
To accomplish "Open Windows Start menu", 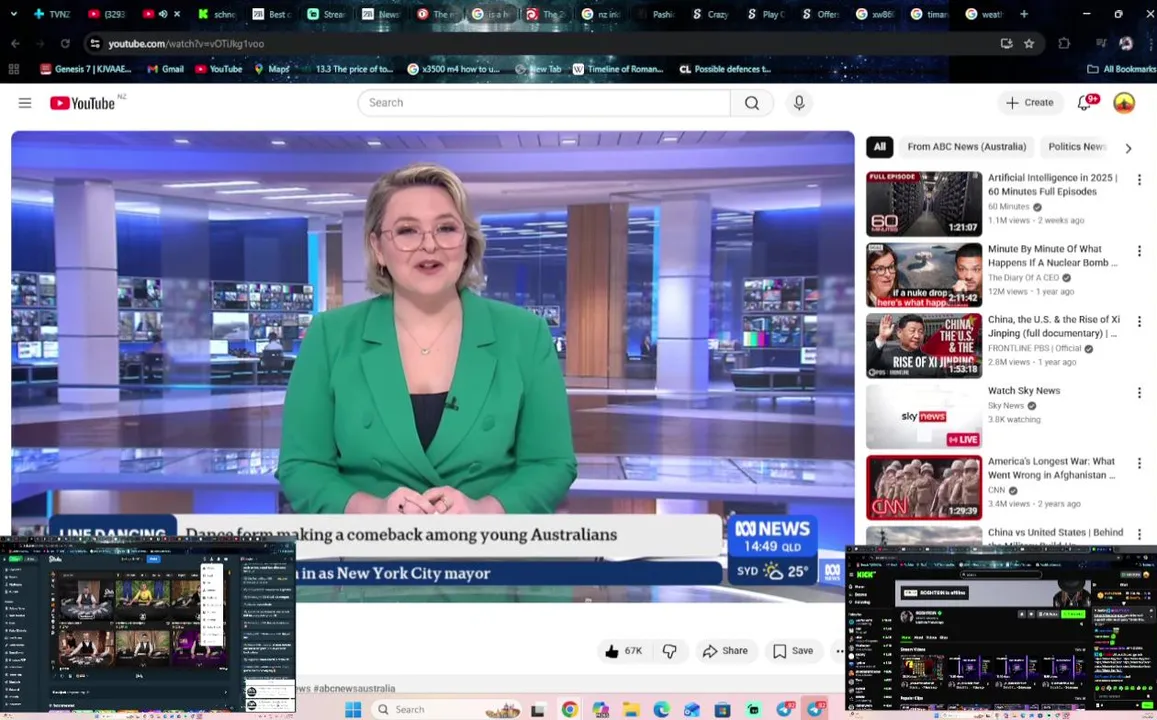I will 353,710.
